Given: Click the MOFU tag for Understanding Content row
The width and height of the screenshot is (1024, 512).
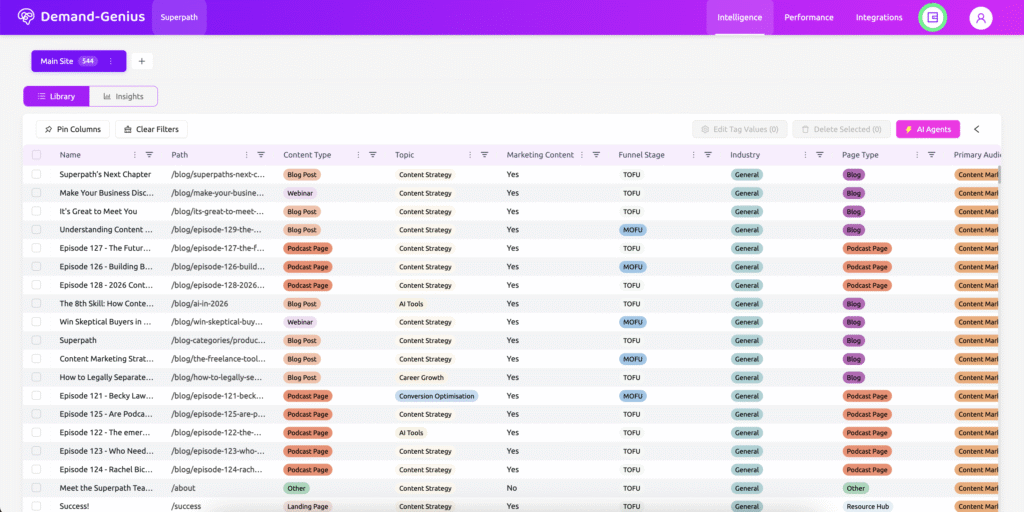Looking at the screenshot, I should tap(632, 230).
